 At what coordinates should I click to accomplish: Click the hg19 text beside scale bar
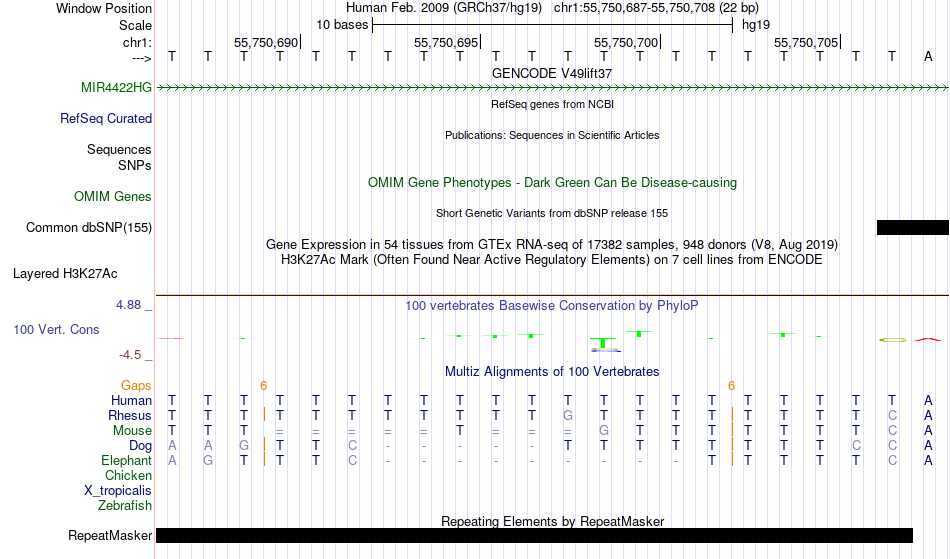(x=756, y=25)
